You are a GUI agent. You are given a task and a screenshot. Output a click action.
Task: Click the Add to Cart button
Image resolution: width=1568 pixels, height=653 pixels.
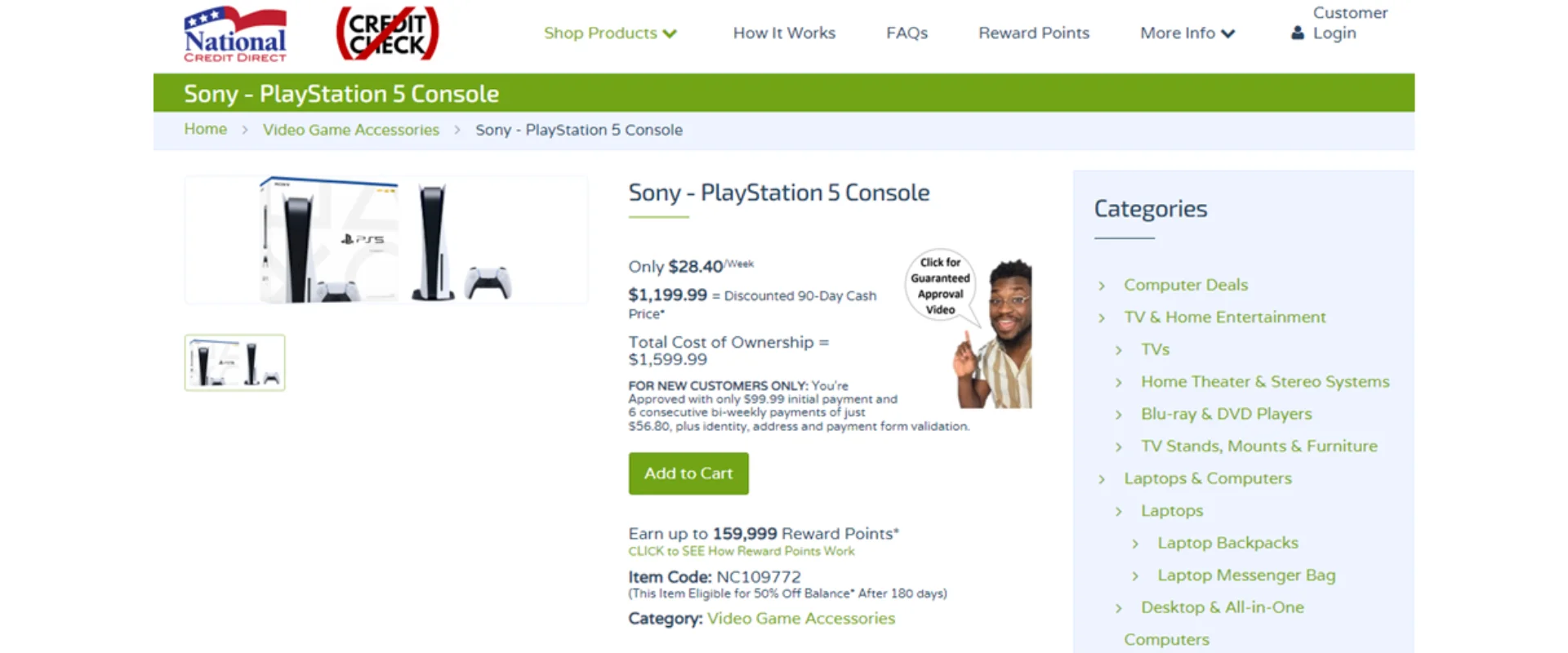[688, 473]
